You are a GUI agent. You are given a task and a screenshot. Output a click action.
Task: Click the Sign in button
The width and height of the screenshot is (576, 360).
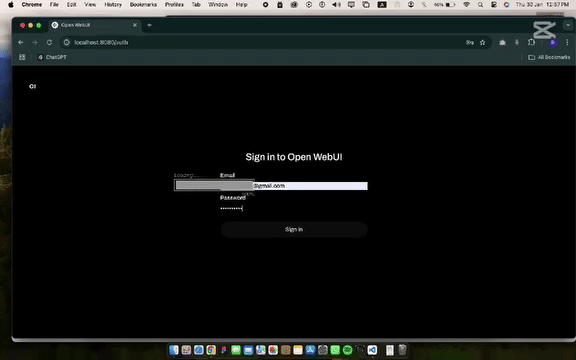pos(294,230)
